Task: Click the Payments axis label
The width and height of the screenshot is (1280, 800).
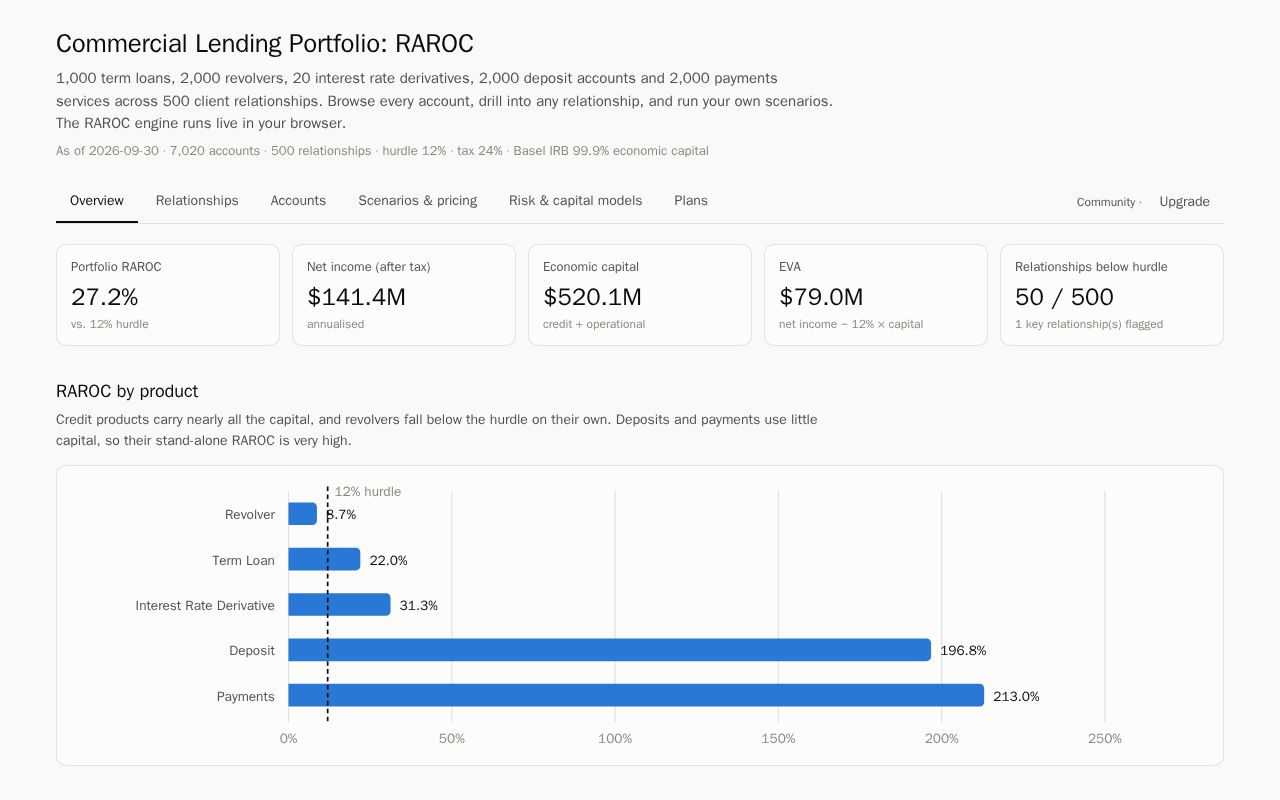Action: click(246, 696)
